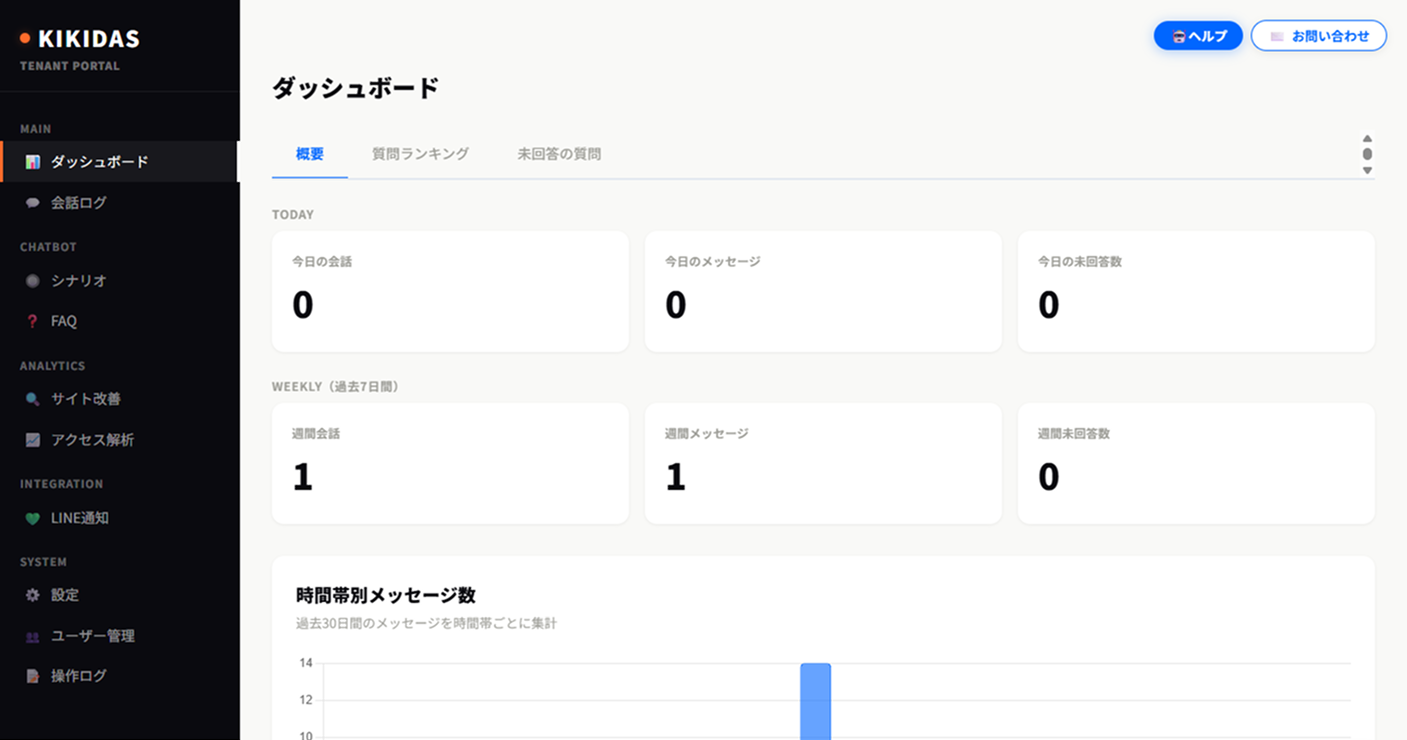
Task: Click the downward scroll arrow near the tabs
Action: (1367, 170)
